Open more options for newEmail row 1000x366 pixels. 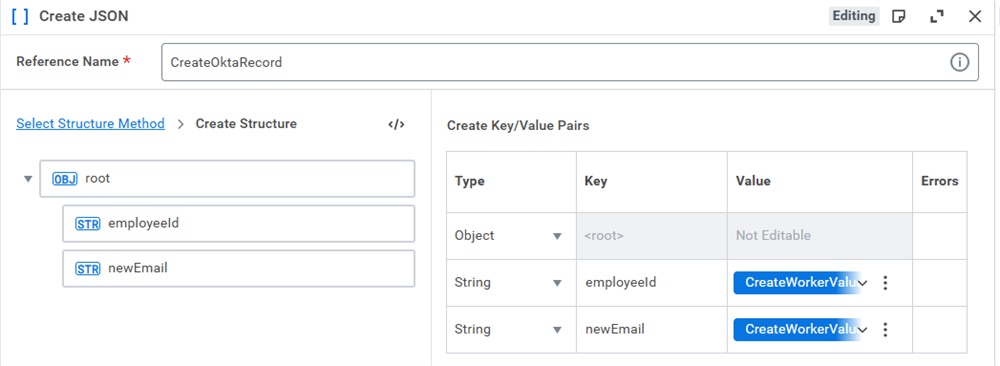(885, 329)
